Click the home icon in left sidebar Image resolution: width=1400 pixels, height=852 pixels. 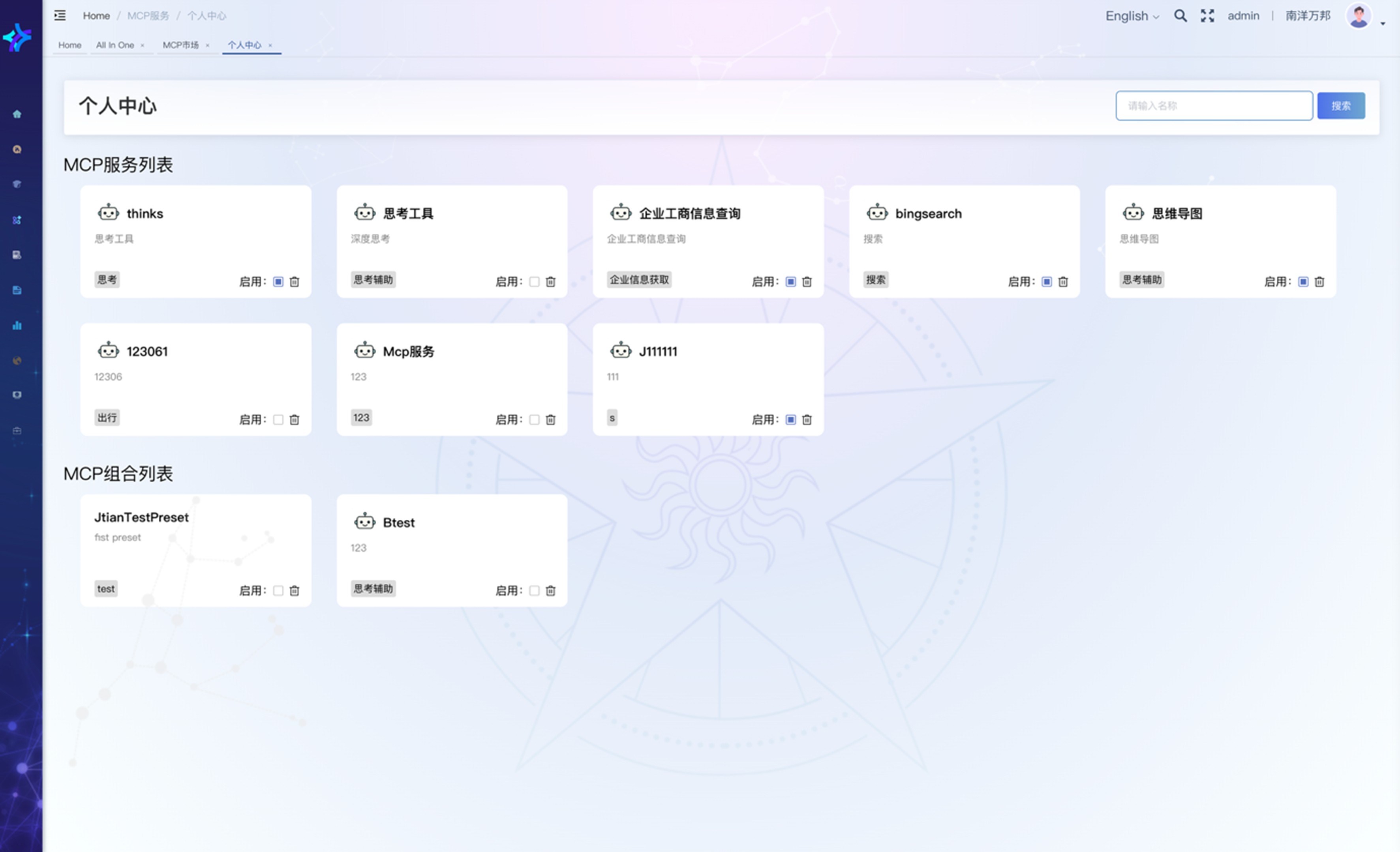tap(17, 114)
